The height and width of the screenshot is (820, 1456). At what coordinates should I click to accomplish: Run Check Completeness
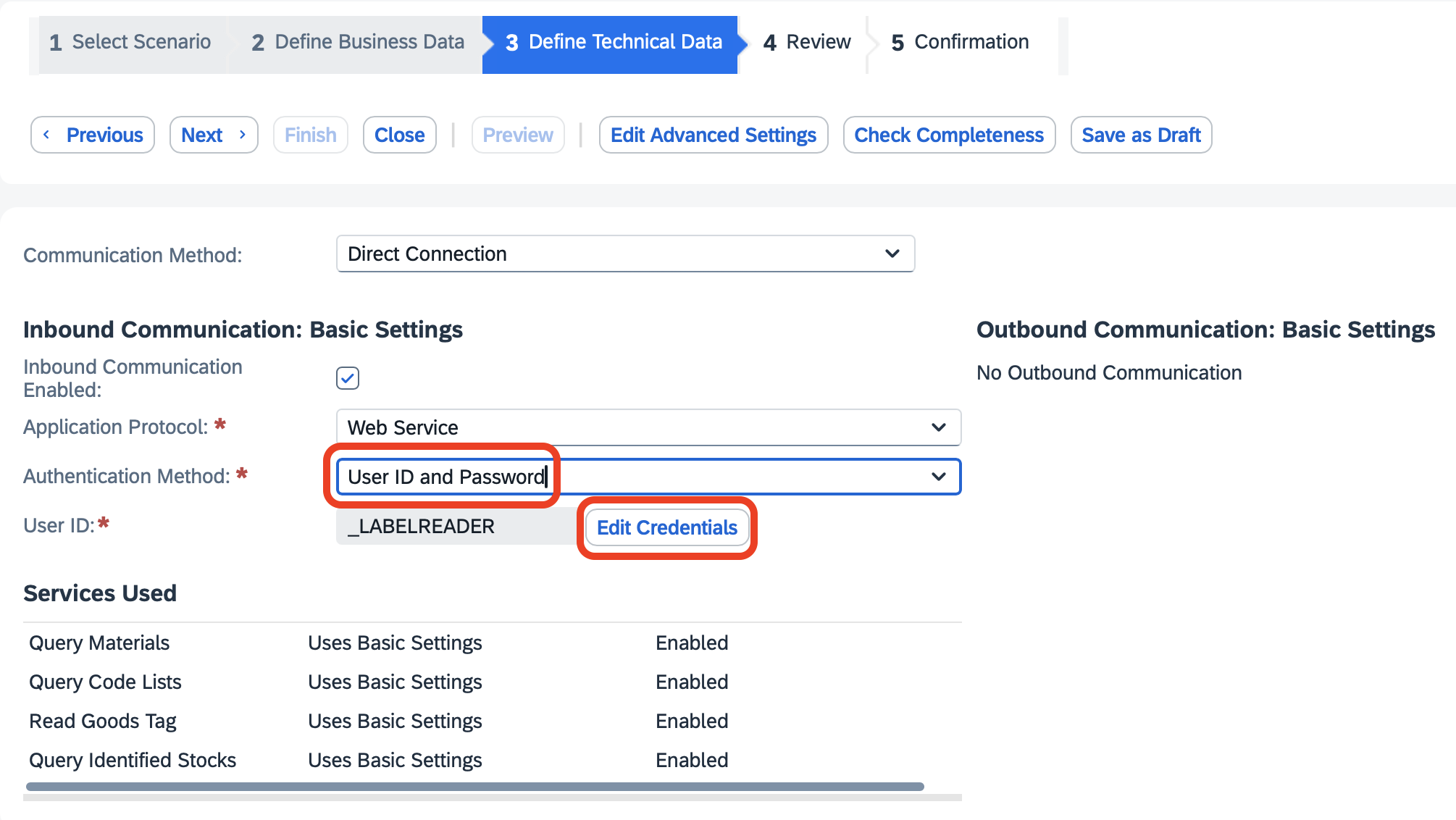(949, 135)
